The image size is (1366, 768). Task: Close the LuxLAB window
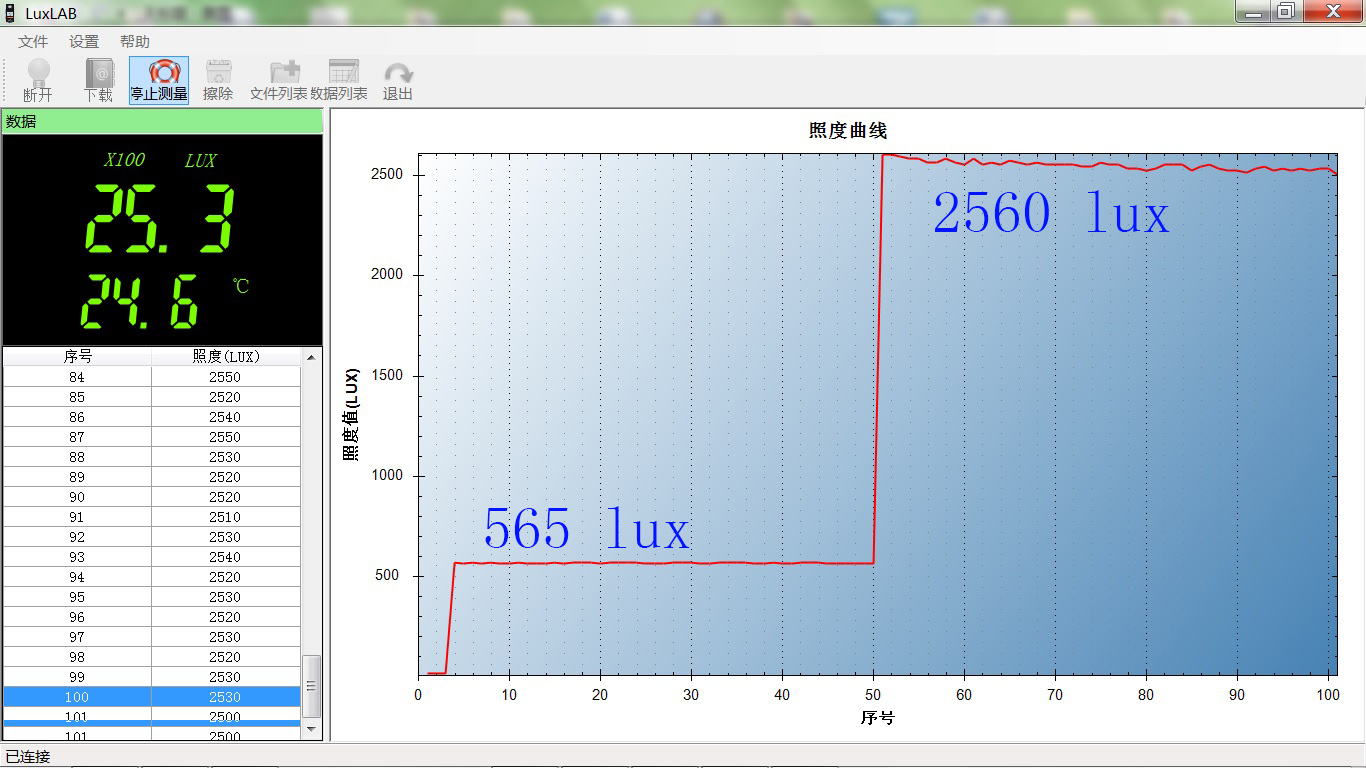[x=1333, y=11]
